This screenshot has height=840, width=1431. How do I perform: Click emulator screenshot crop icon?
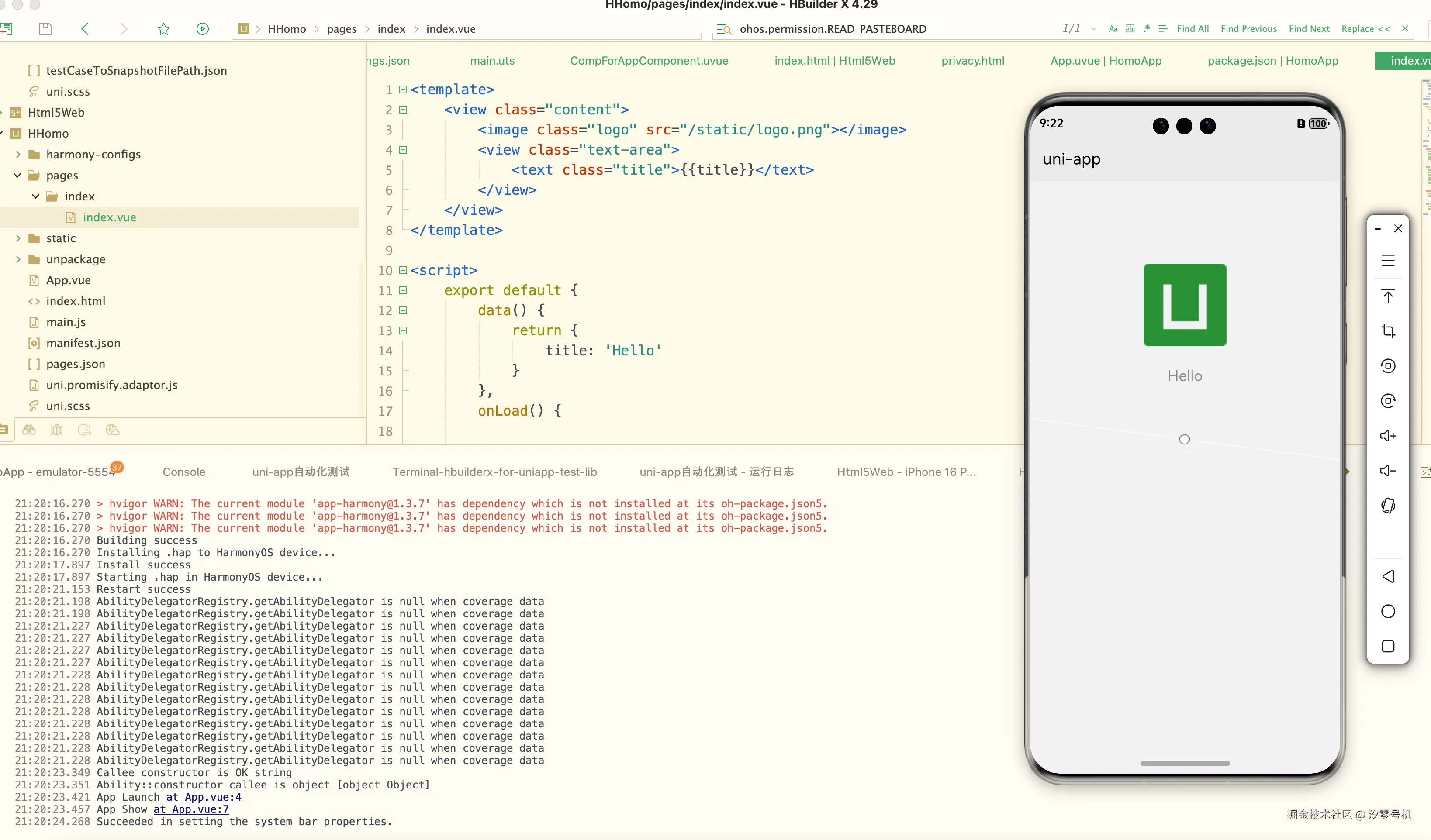[1388, 331]
